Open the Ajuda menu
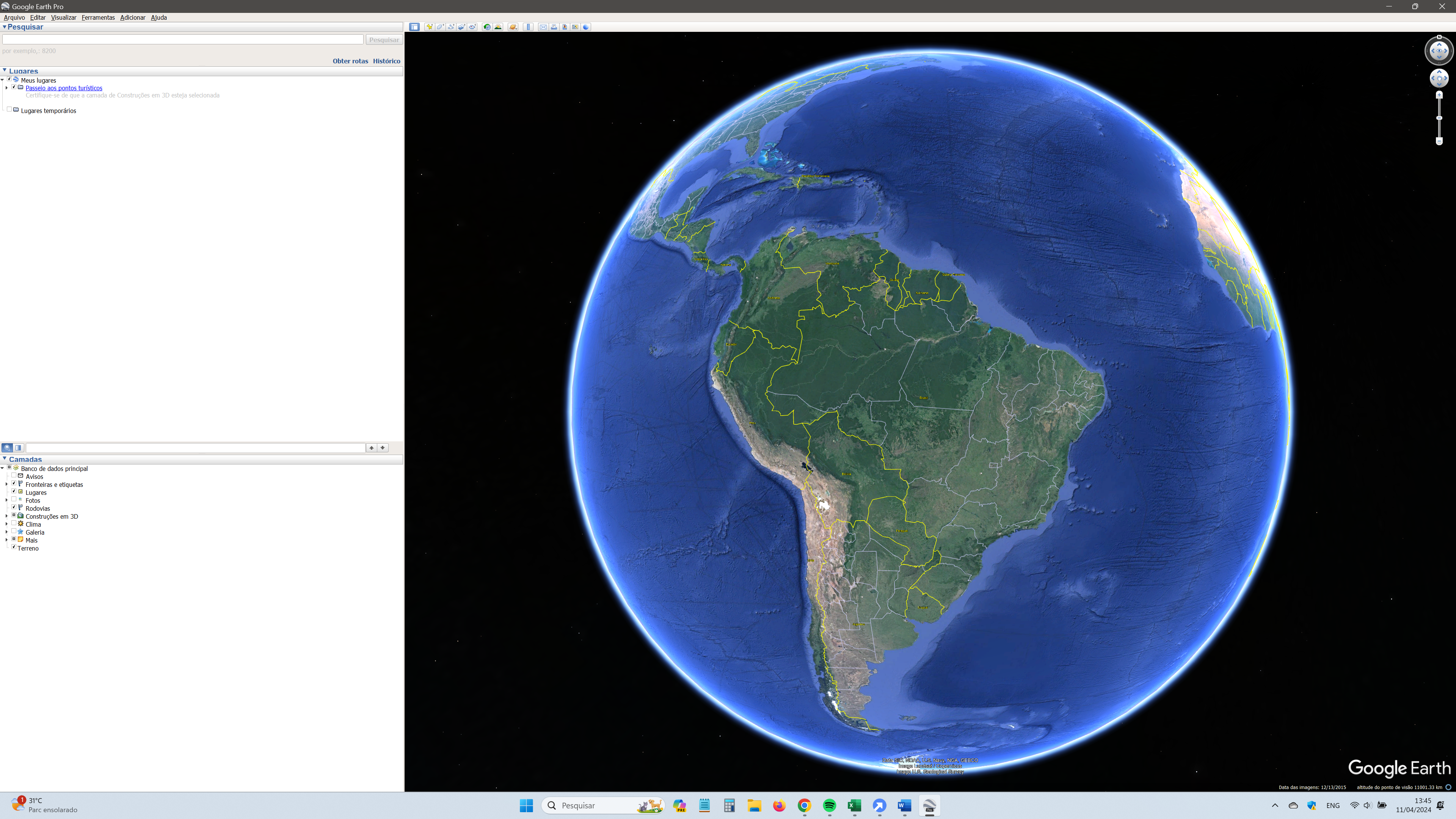The height and width of the screenshot is (819, 1456). click(x=159, y=17)
